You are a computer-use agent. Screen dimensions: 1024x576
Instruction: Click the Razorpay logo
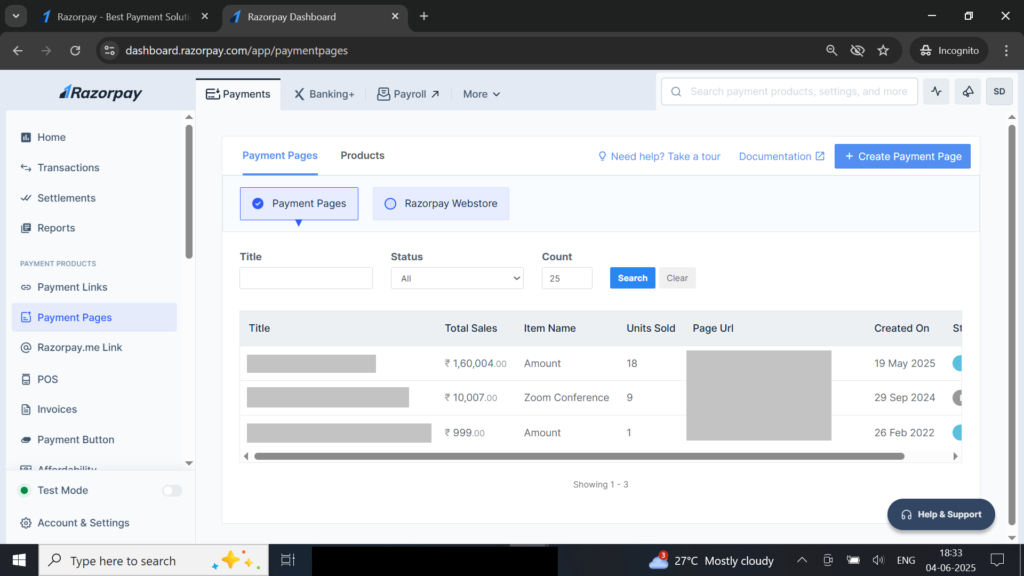[101, 93]
